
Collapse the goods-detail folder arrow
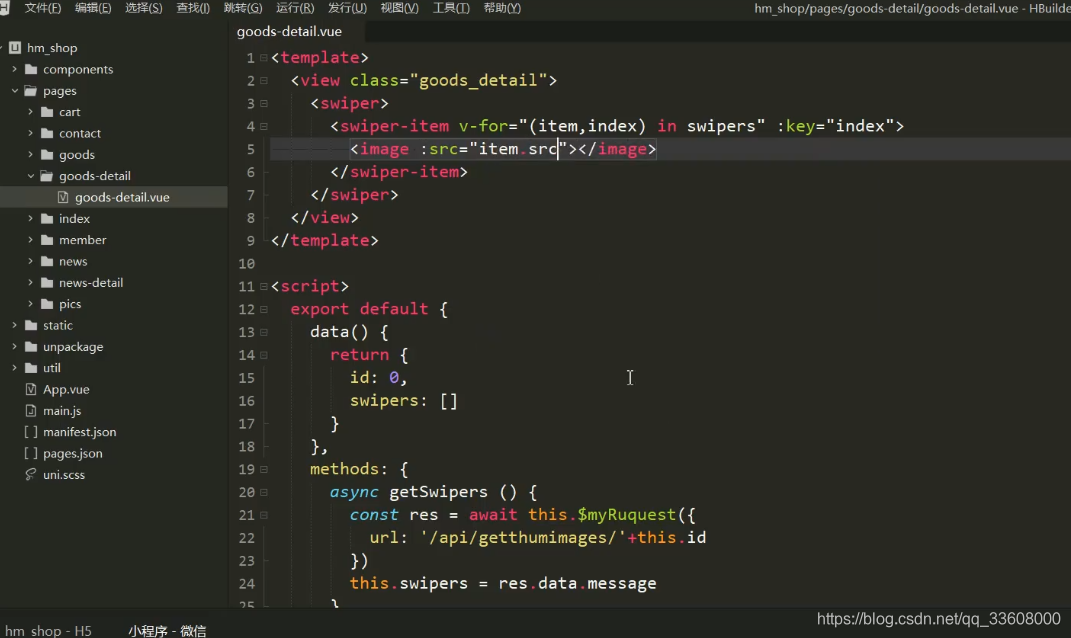(x=30, y=176)
